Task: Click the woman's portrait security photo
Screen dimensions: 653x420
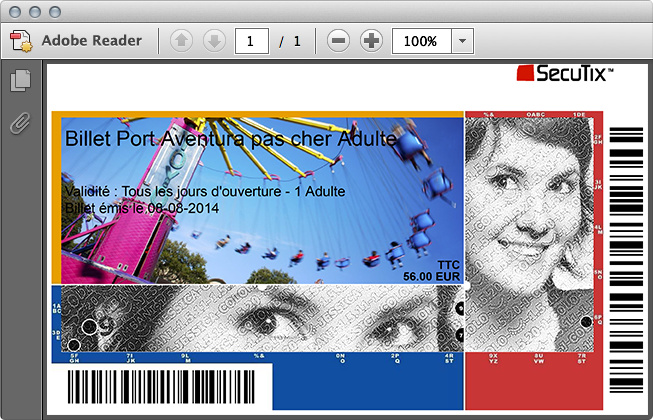Action: pyautogui.click(x=529, y=235)
